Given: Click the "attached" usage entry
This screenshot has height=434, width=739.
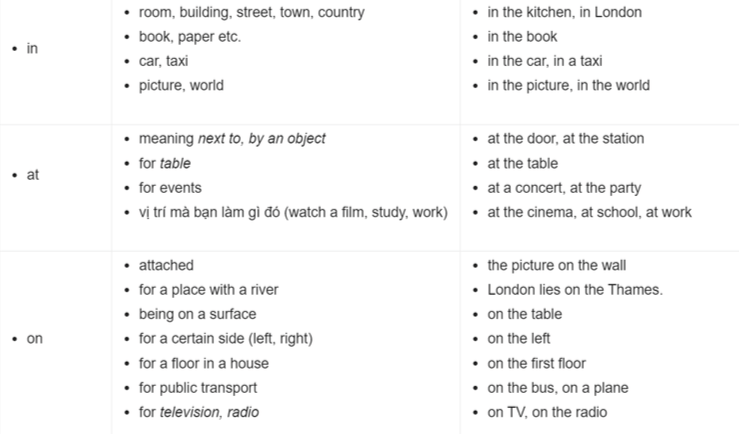Looking at the screenshot, I should pos(166,266).
